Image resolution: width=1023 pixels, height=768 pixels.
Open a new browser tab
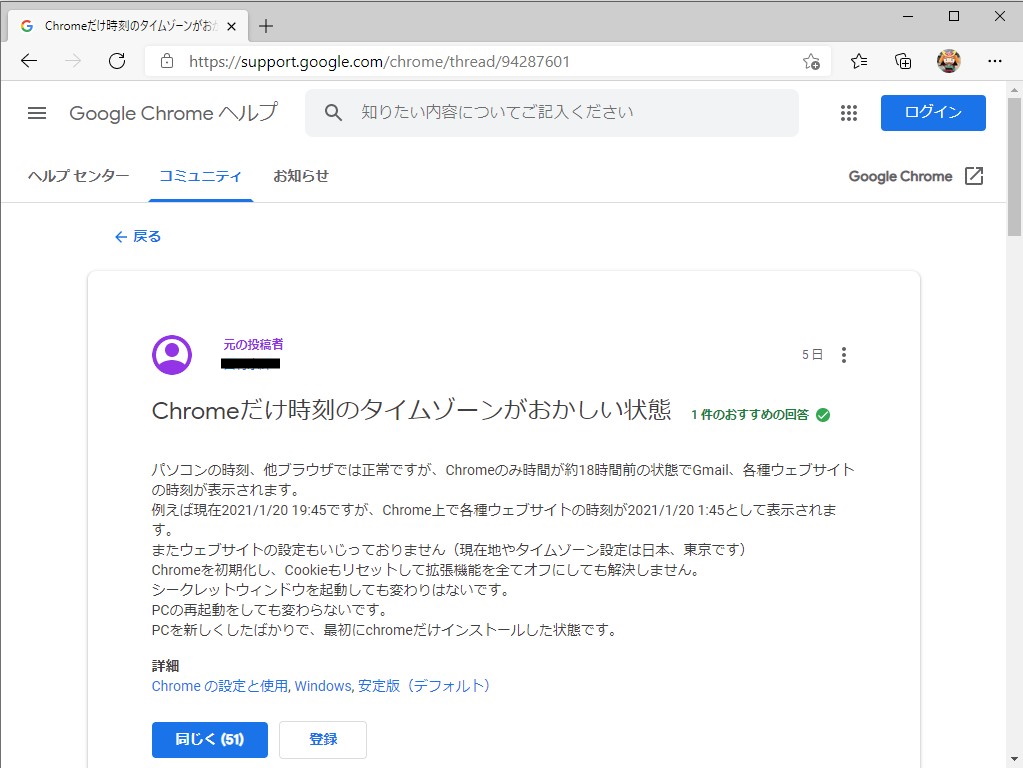pos(266,26)
